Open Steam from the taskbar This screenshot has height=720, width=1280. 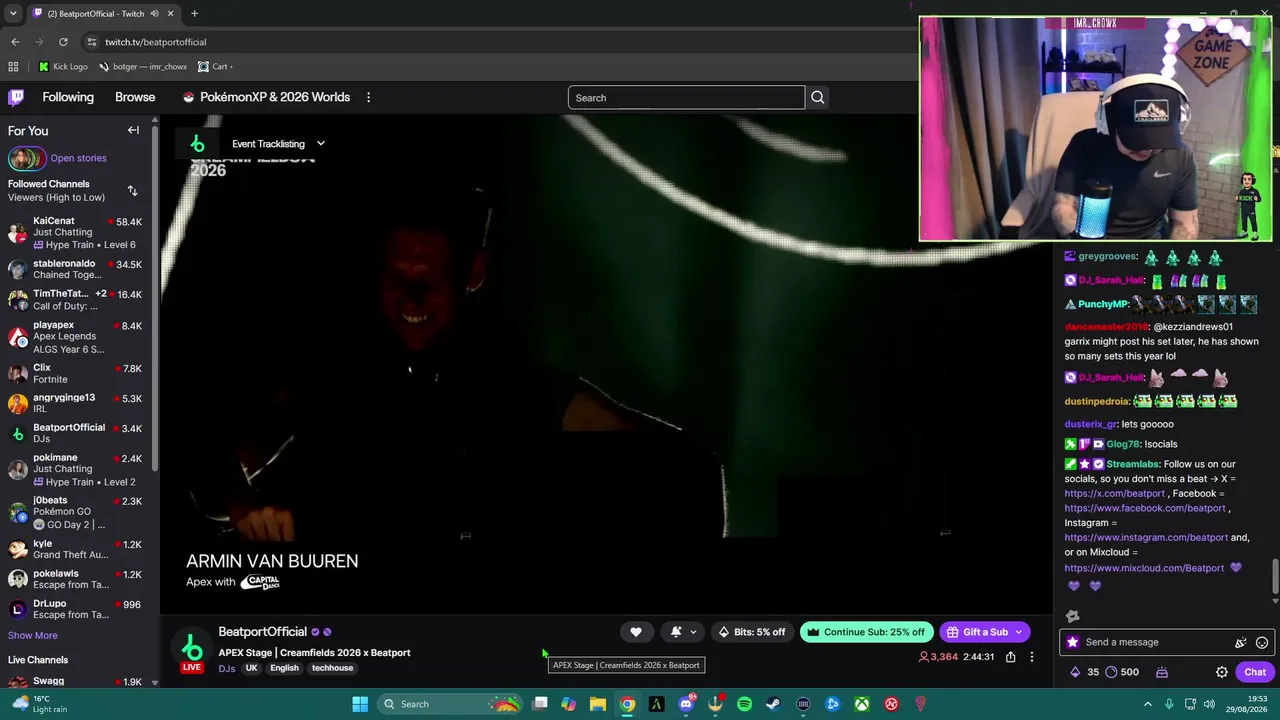pyautogui.click(x=773, y=704)
